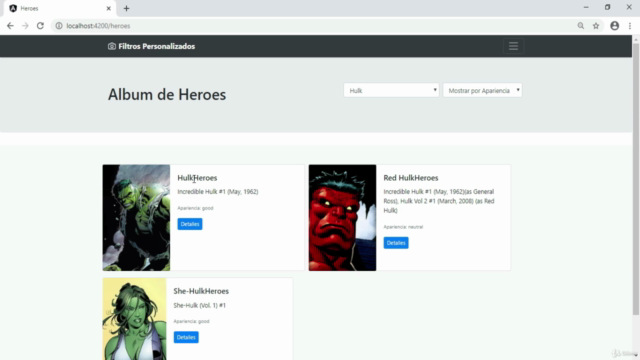
Task: Toggle the hamburger navbar menu
Action: tap(513, 46)
